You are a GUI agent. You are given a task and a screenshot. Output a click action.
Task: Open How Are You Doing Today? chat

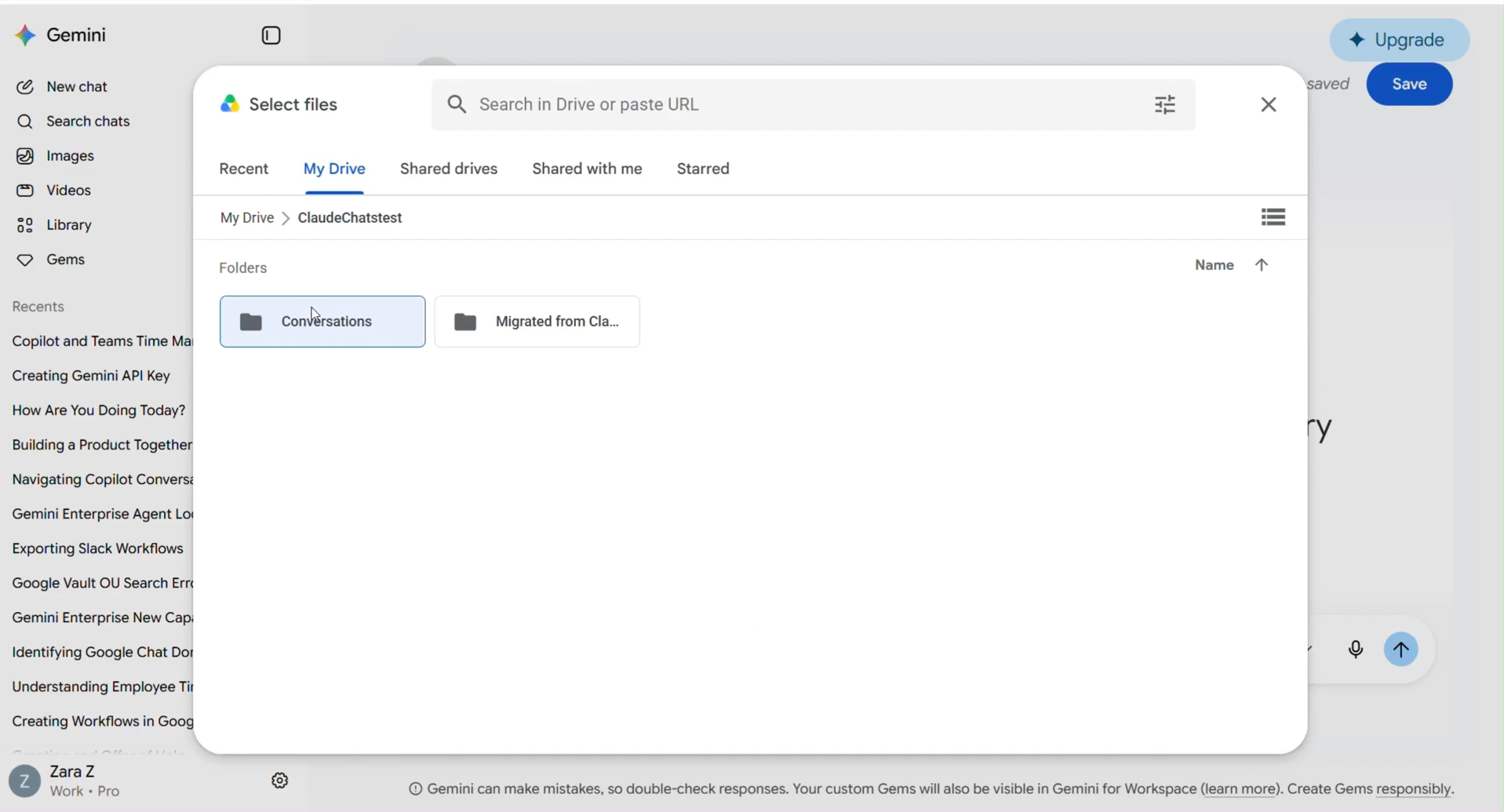click(x=98, y=410)
